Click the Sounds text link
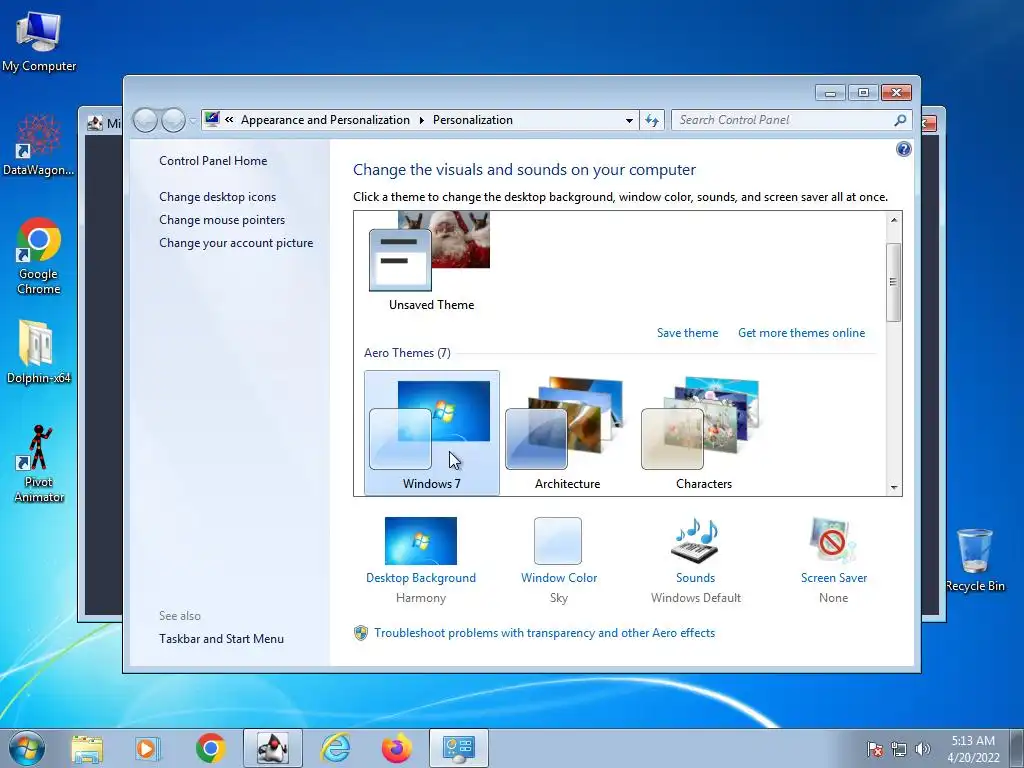Viewport: 1024px width, 768px height. point(695,578)
